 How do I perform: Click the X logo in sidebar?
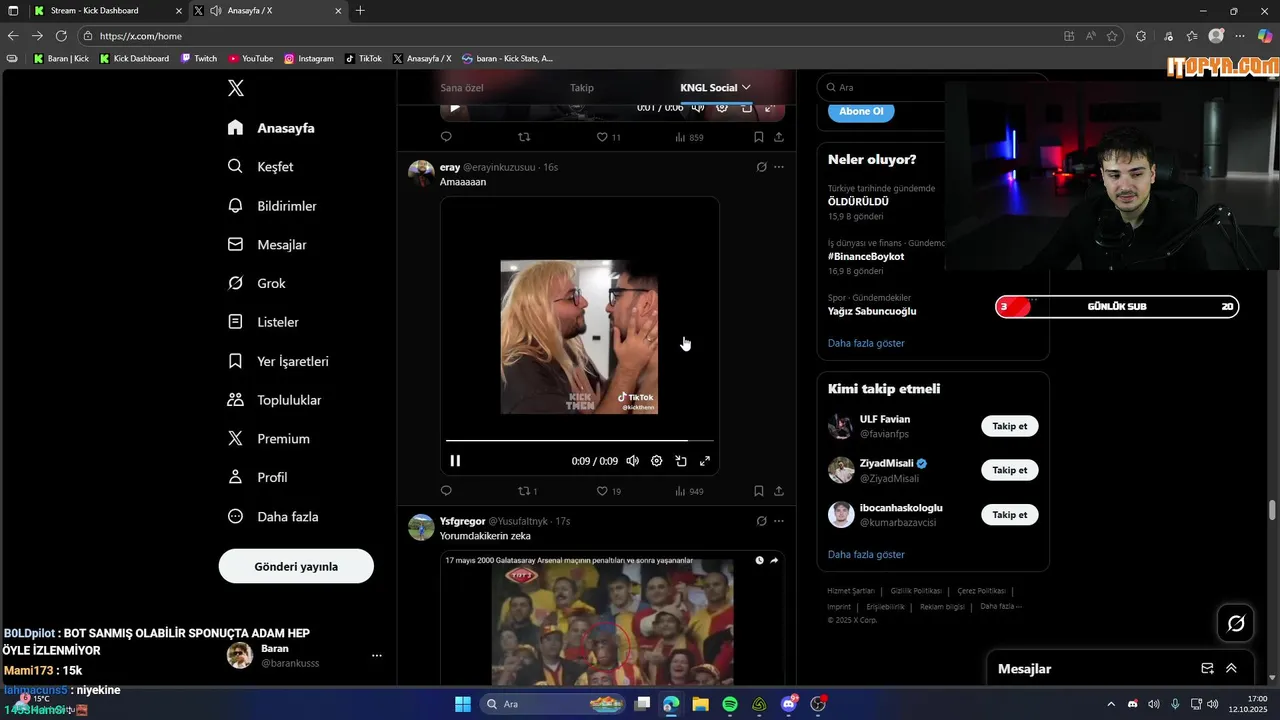pyautogui.click(x=236, y=88)
